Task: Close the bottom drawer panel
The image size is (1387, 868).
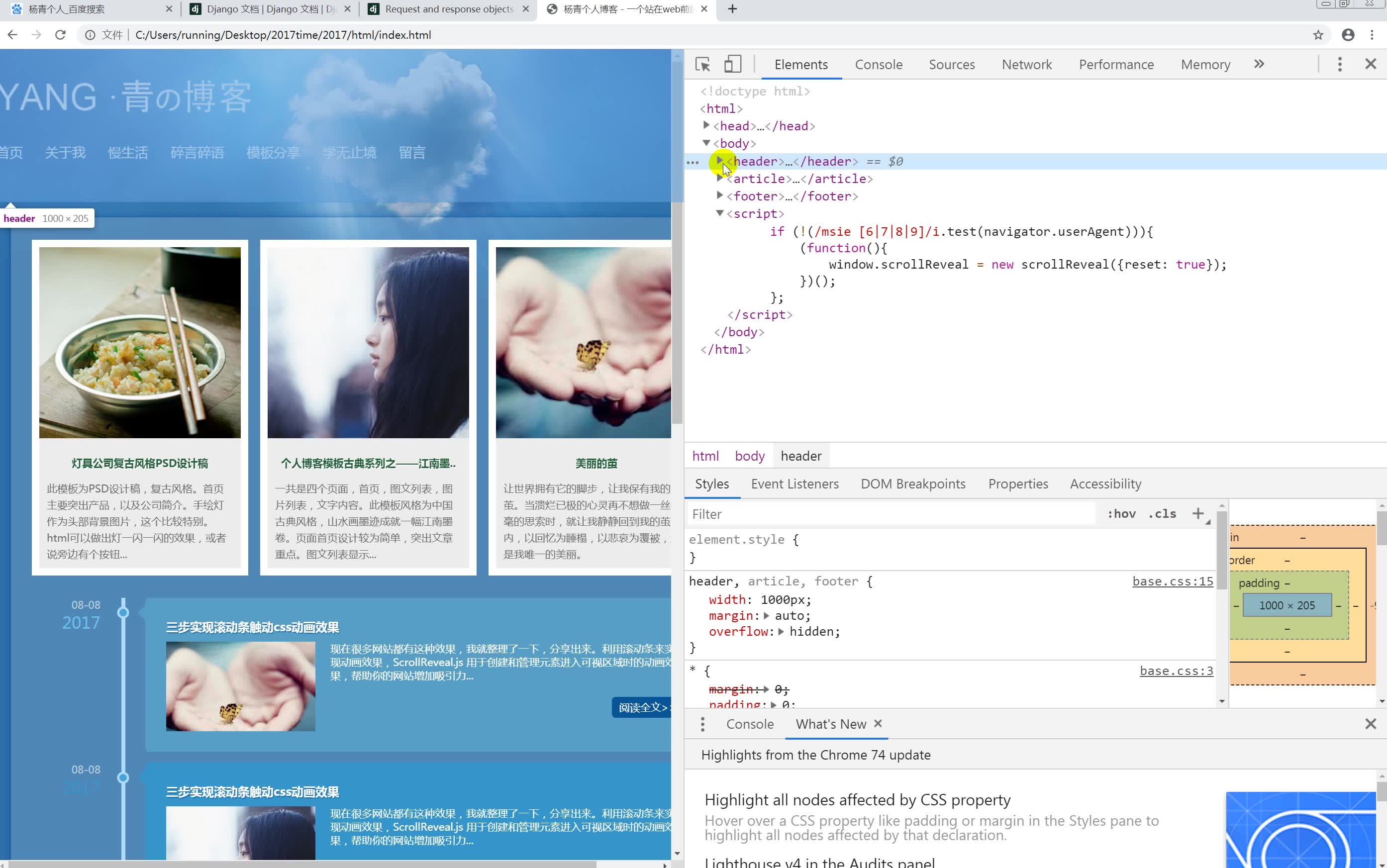Action: click(1371, 724)
